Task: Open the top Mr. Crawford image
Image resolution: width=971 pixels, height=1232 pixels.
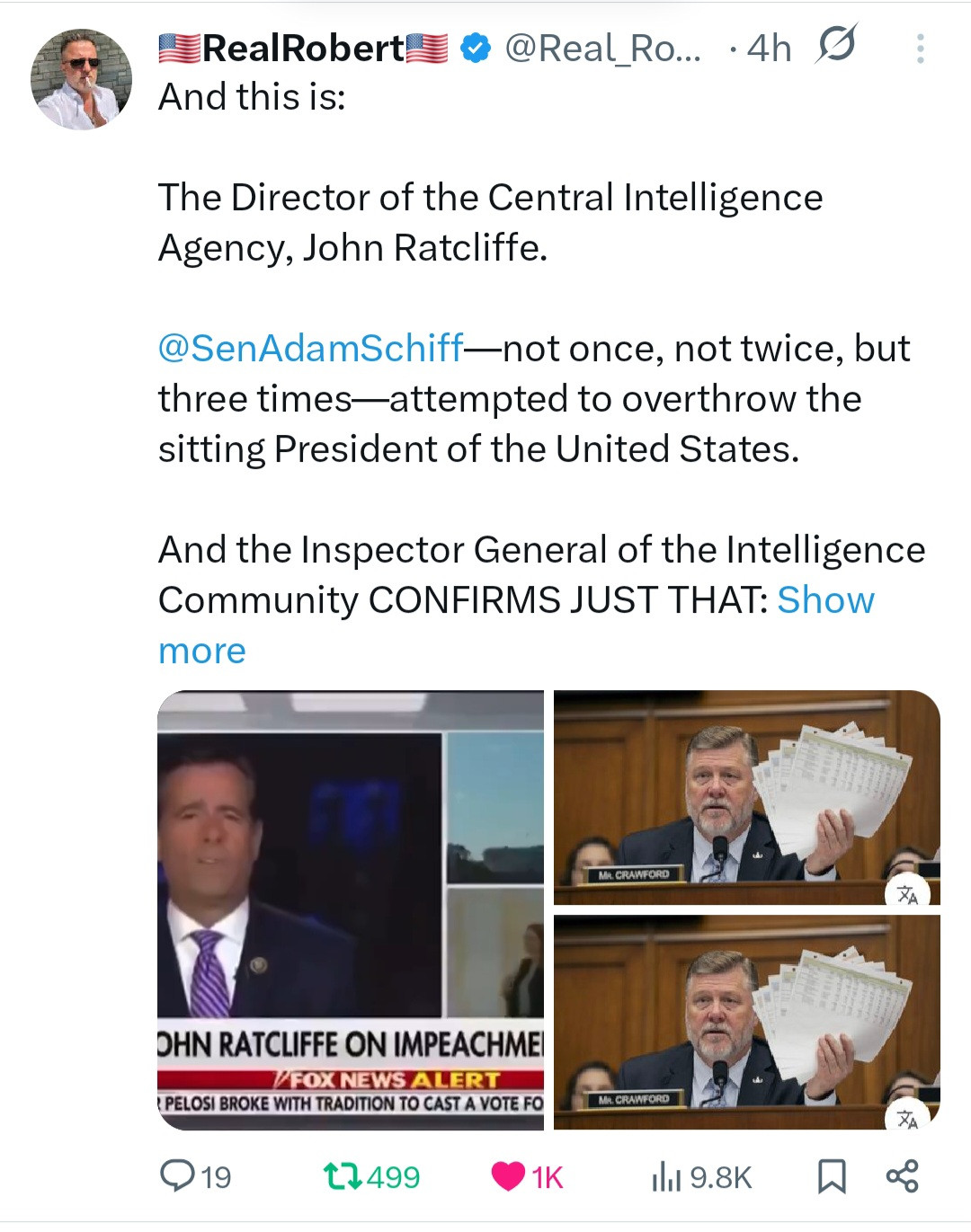Action: pyautogui.click(x=746, y=797)
